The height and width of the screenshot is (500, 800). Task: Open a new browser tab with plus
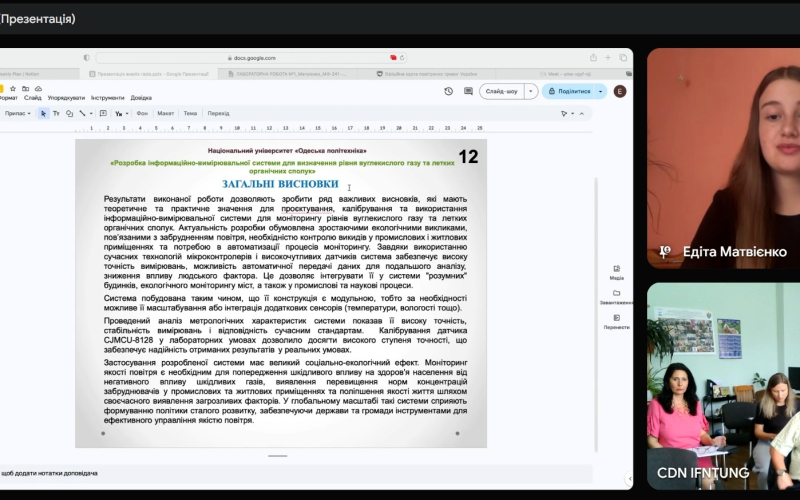[x=608, y=58]
